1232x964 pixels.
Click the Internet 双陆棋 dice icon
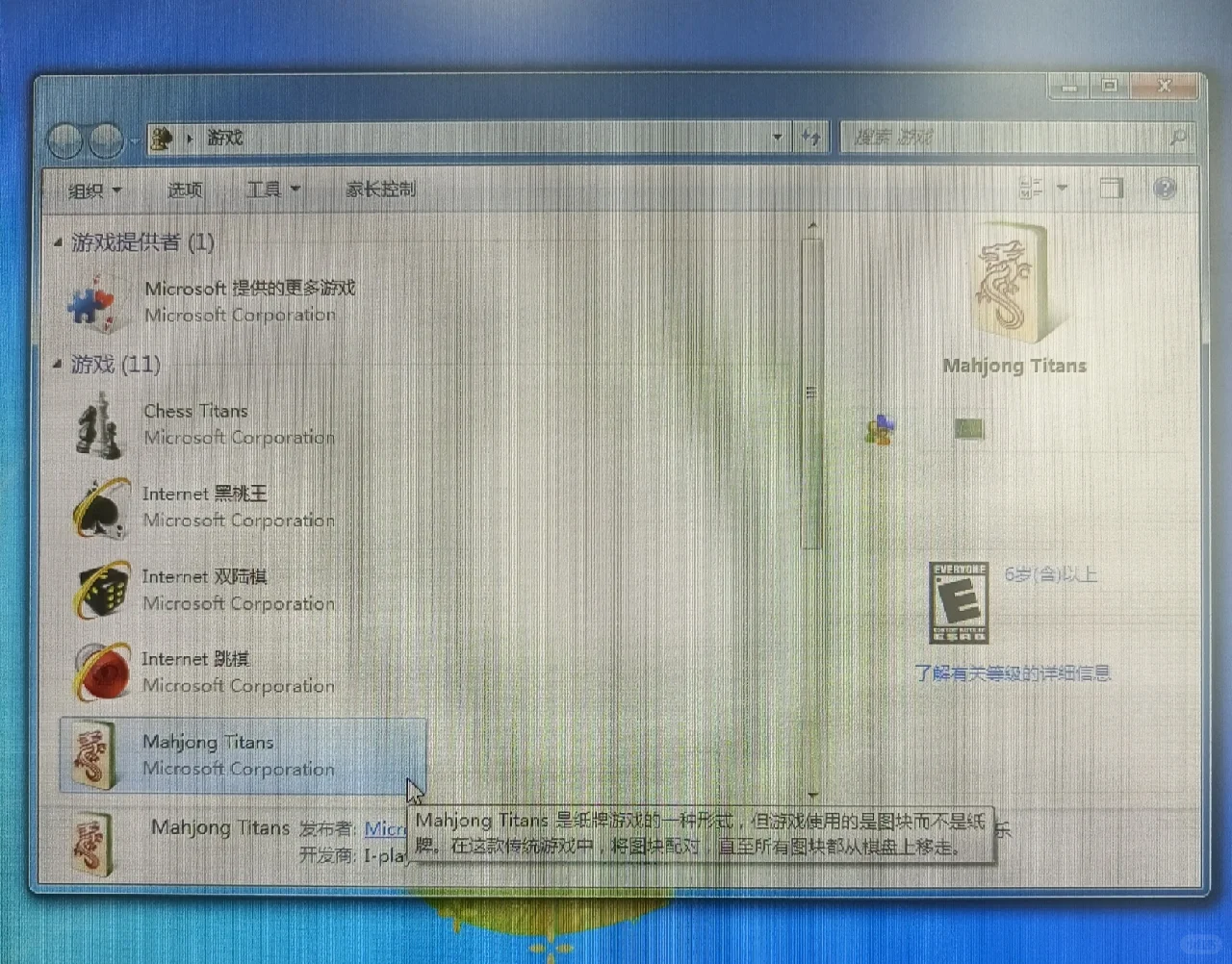coord(100,591)
